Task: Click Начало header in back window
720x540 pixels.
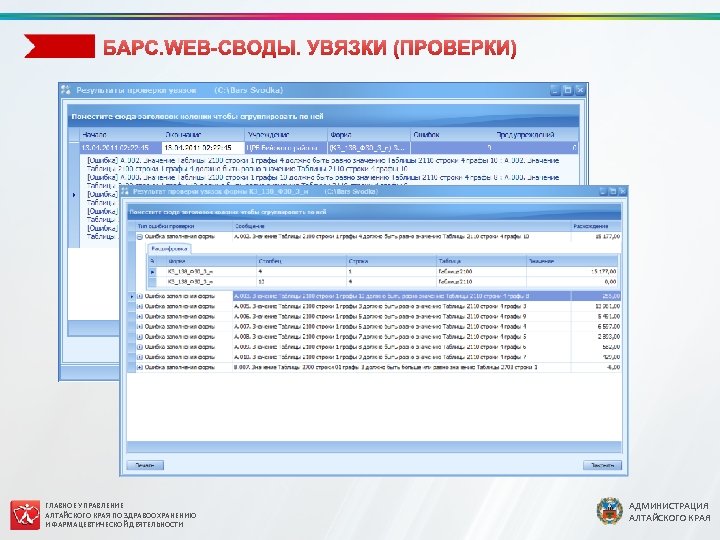Action: (121, 135)
